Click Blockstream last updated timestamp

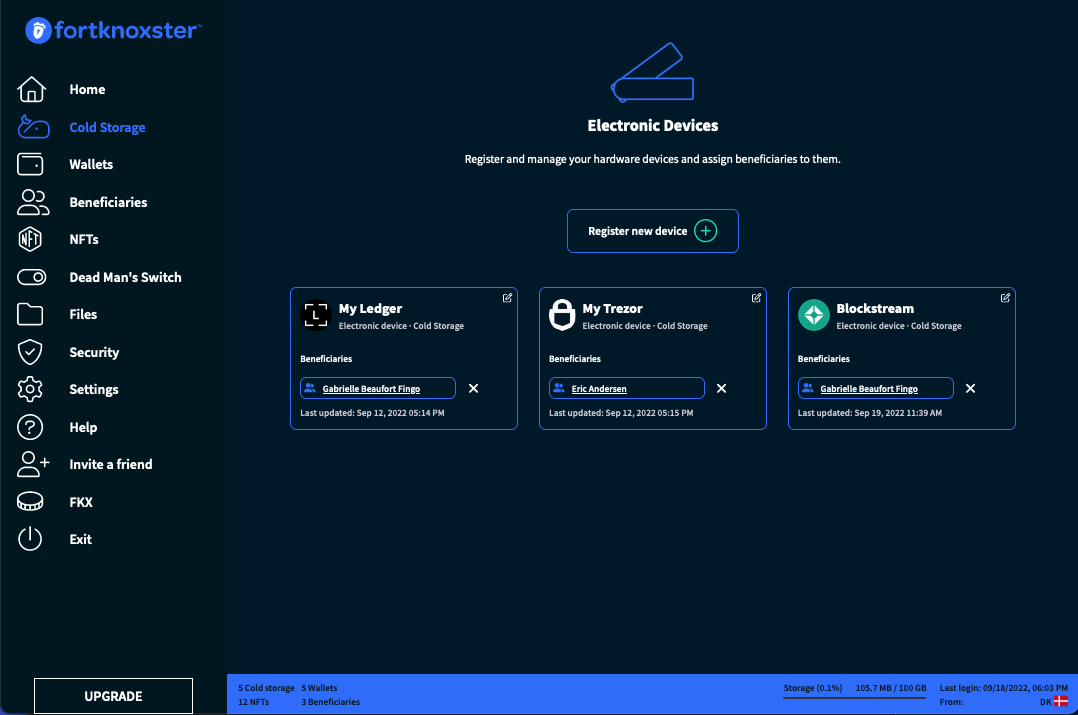click(870, 413)
